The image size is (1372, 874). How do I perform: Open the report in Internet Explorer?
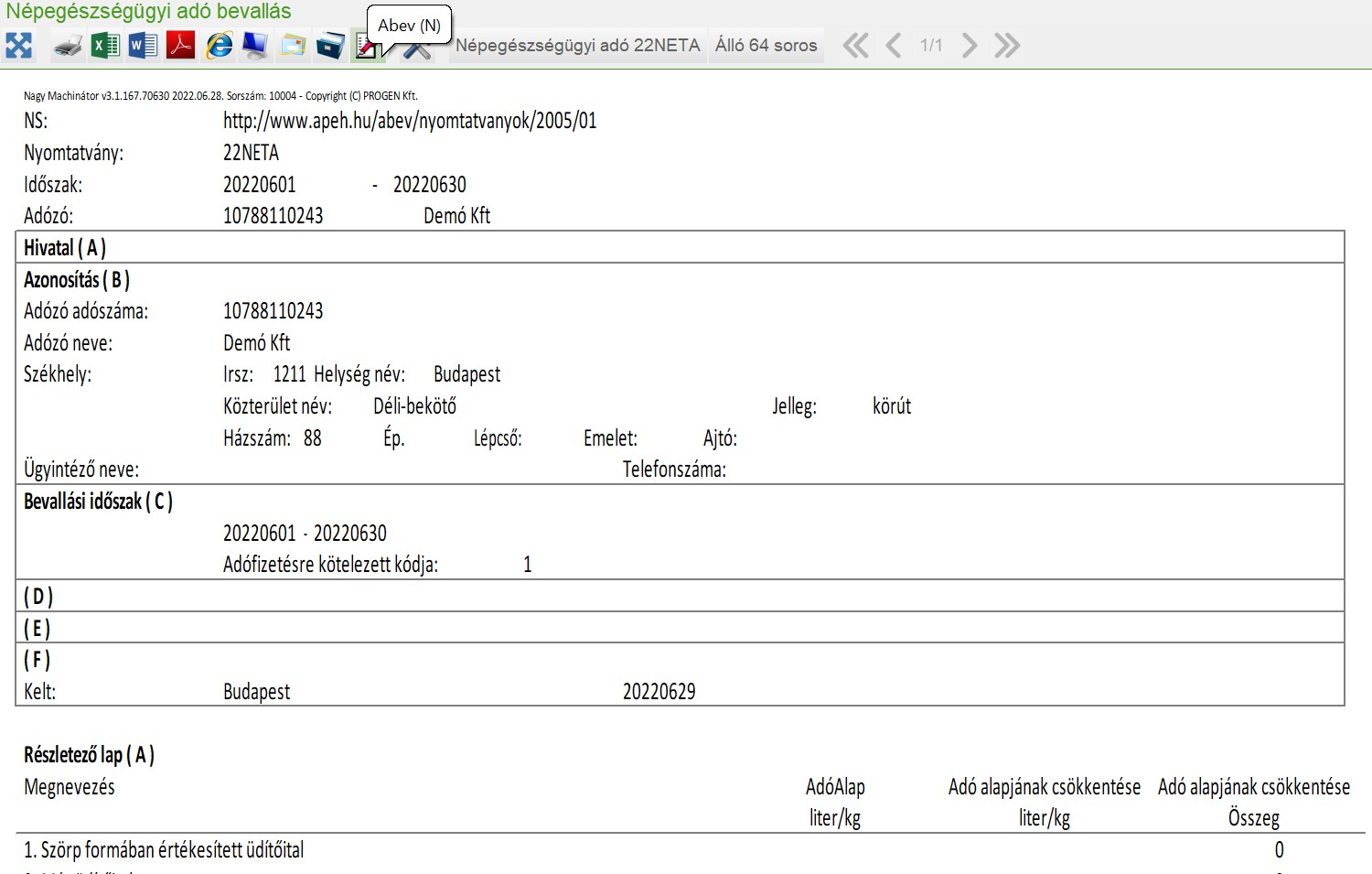tap(219, 45)
